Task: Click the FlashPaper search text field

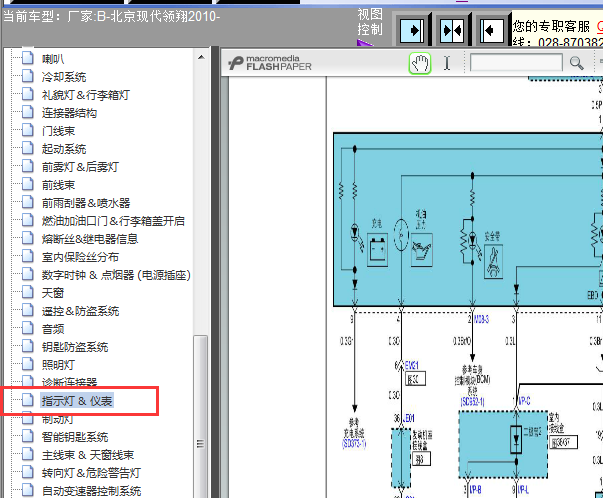Action: [x=516, y=63]
